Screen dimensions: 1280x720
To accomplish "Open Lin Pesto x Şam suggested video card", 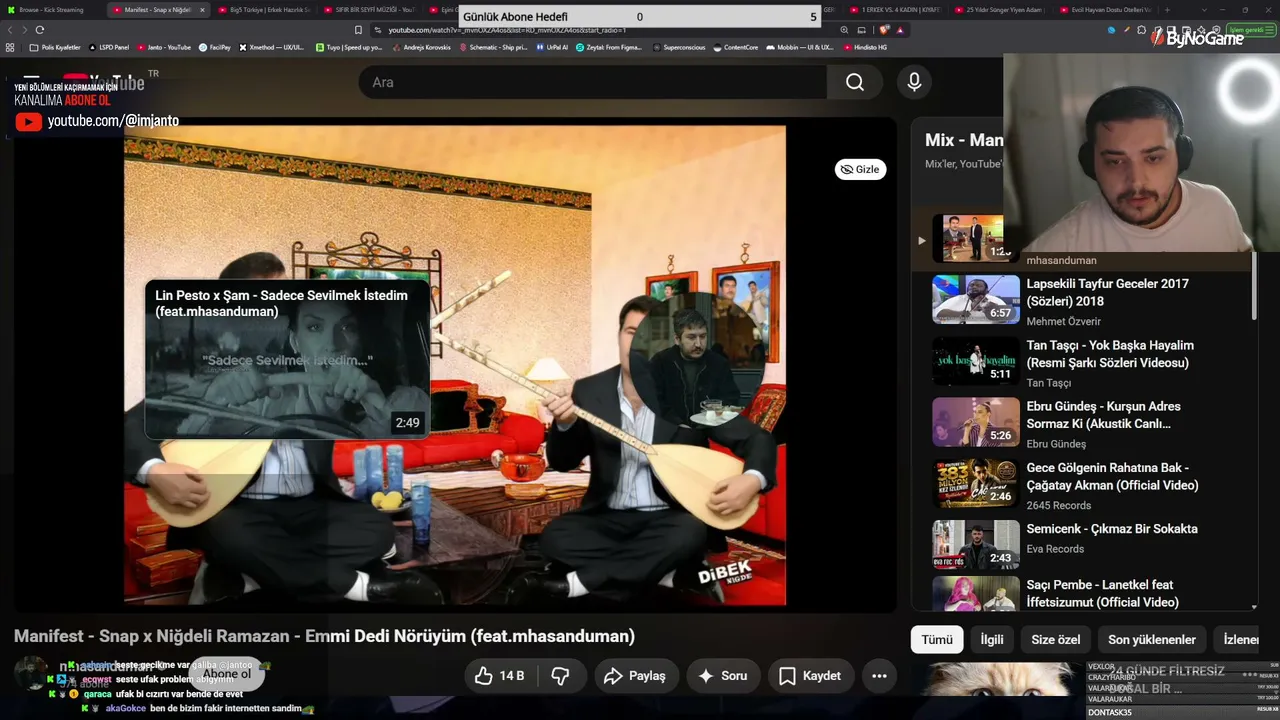I will [288, 360].
